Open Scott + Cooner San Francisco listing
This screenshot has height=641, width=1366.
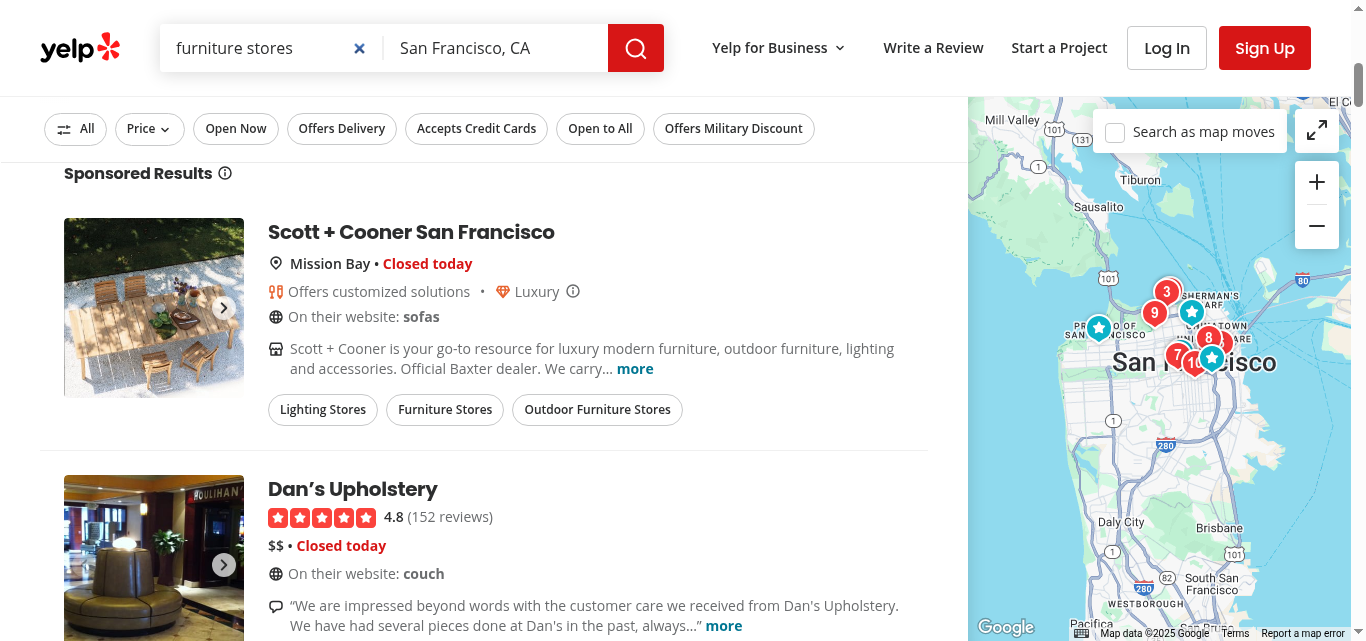[411, 232]
